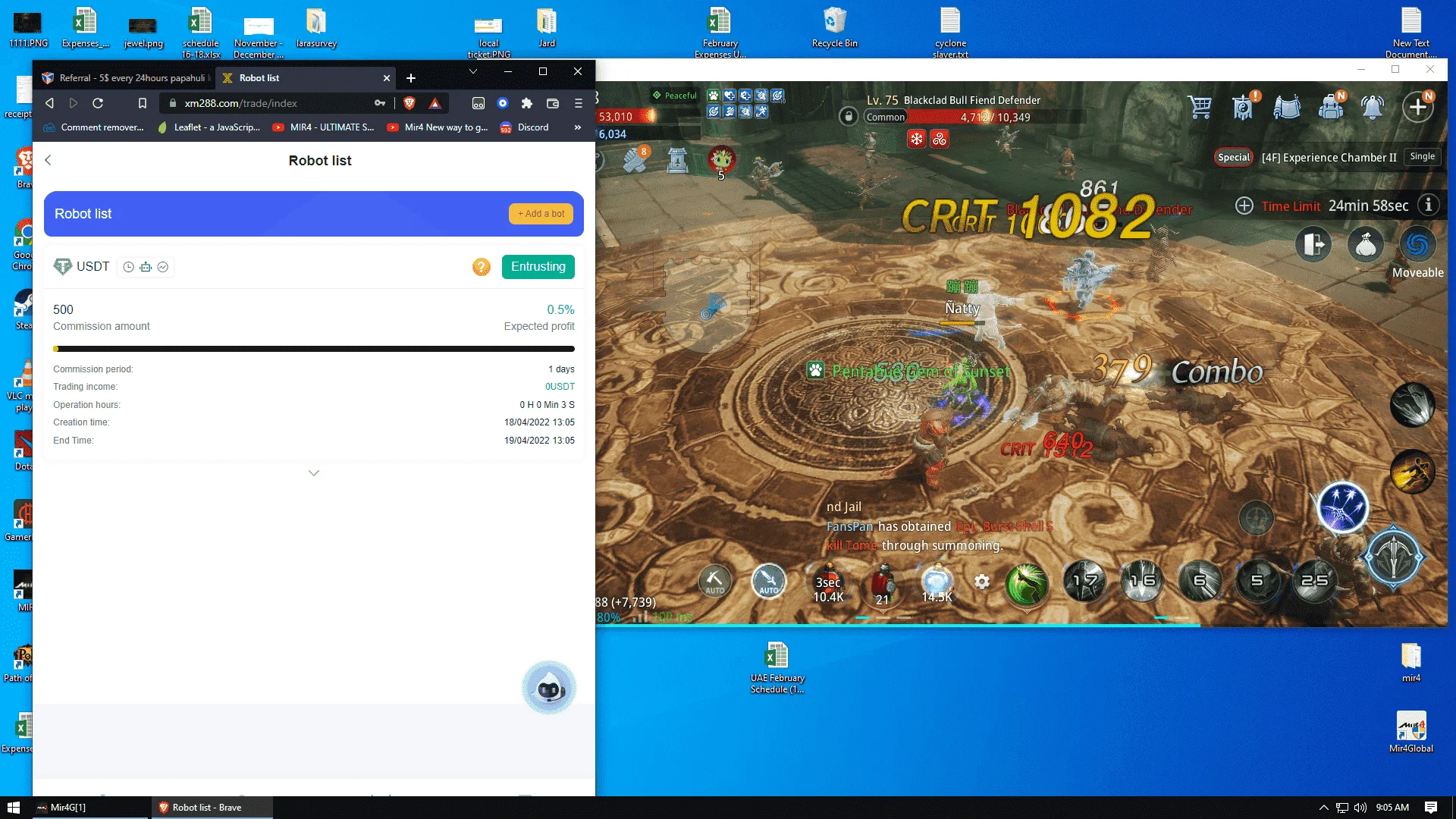
Task: Click the plus icon beside Time Limit
Action: 1244,206
